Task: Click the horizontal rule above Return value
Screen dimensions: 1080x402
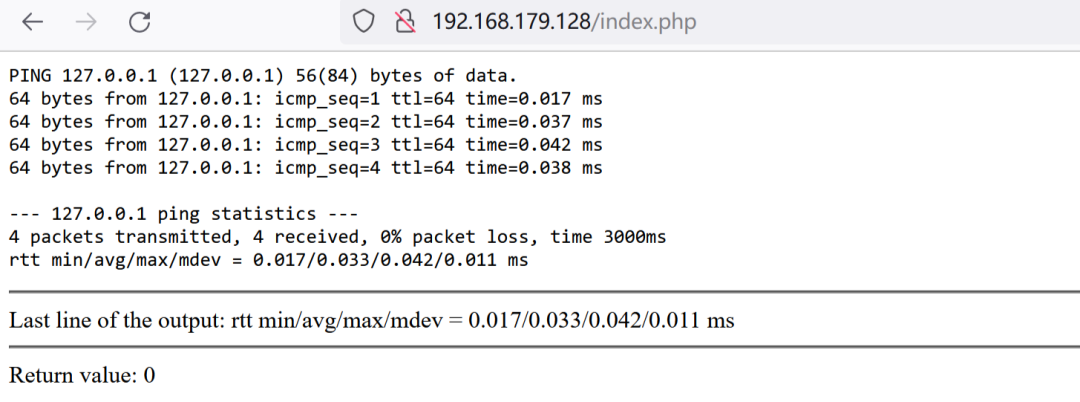Action: 540,347
